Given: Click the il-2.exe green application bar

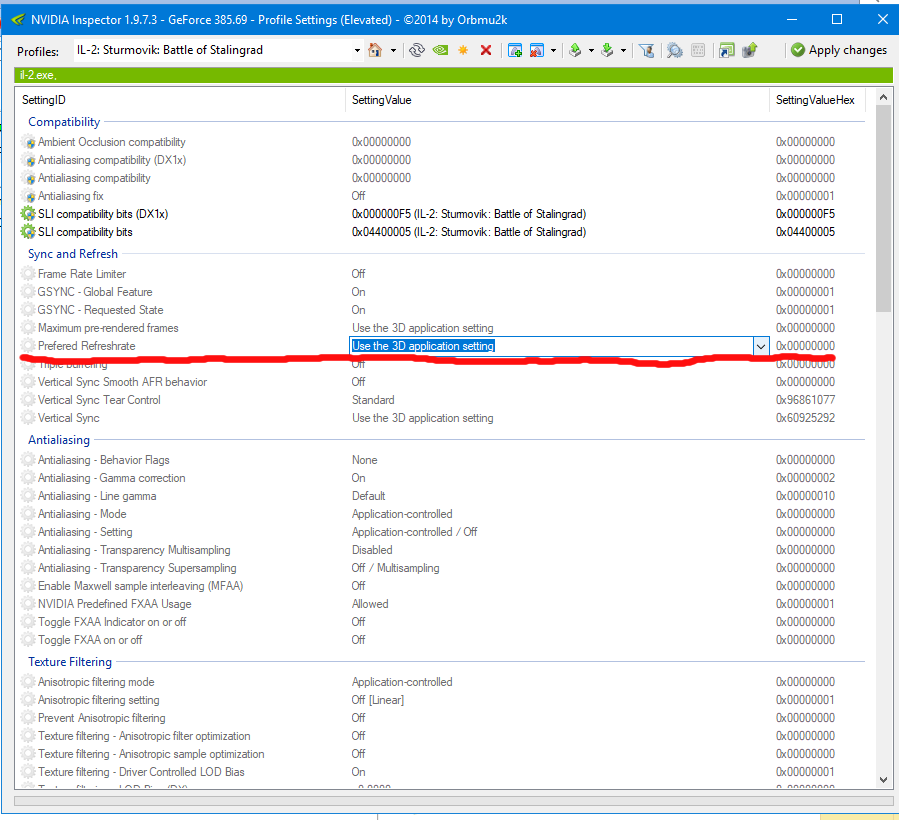Looking at the screenshot, I should (x=453, y=75).
